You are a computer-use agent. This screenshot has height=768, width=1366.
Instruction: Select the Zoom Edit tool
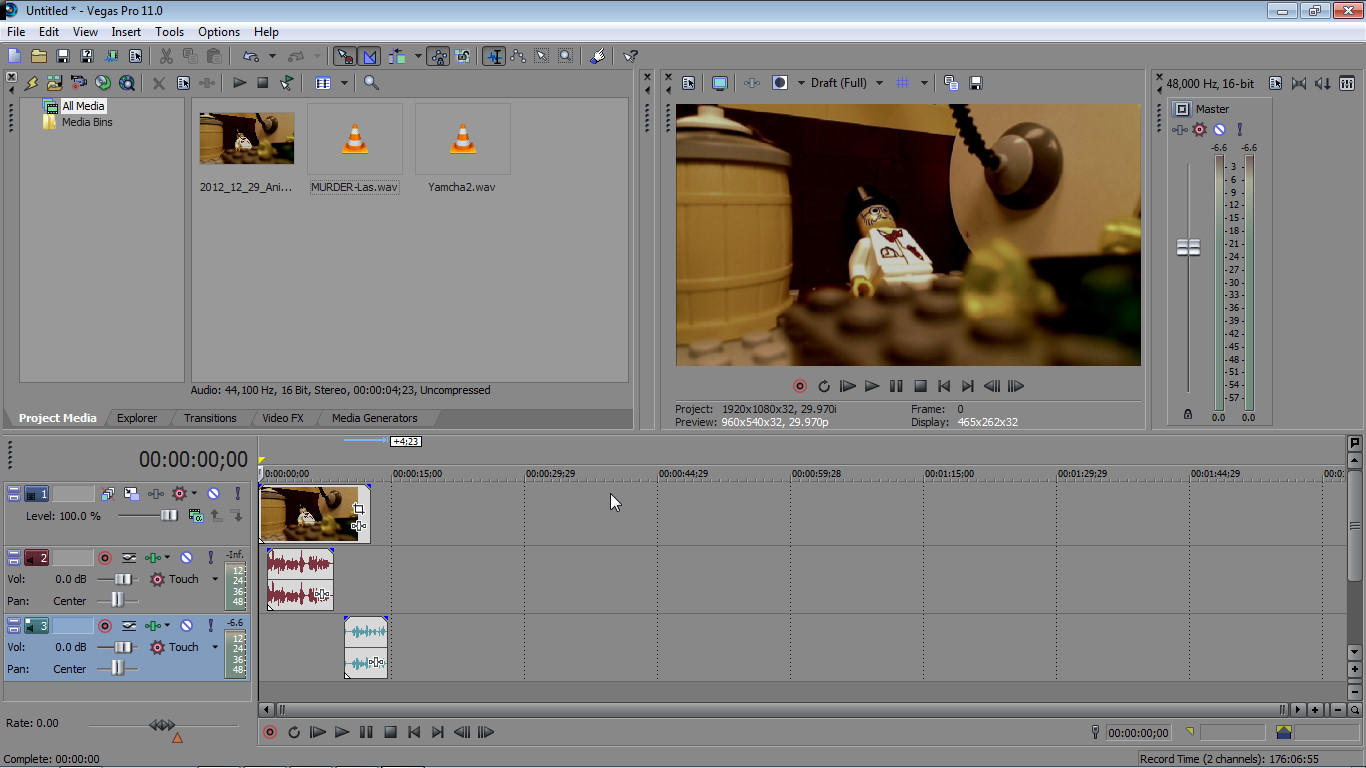[566, 56]
